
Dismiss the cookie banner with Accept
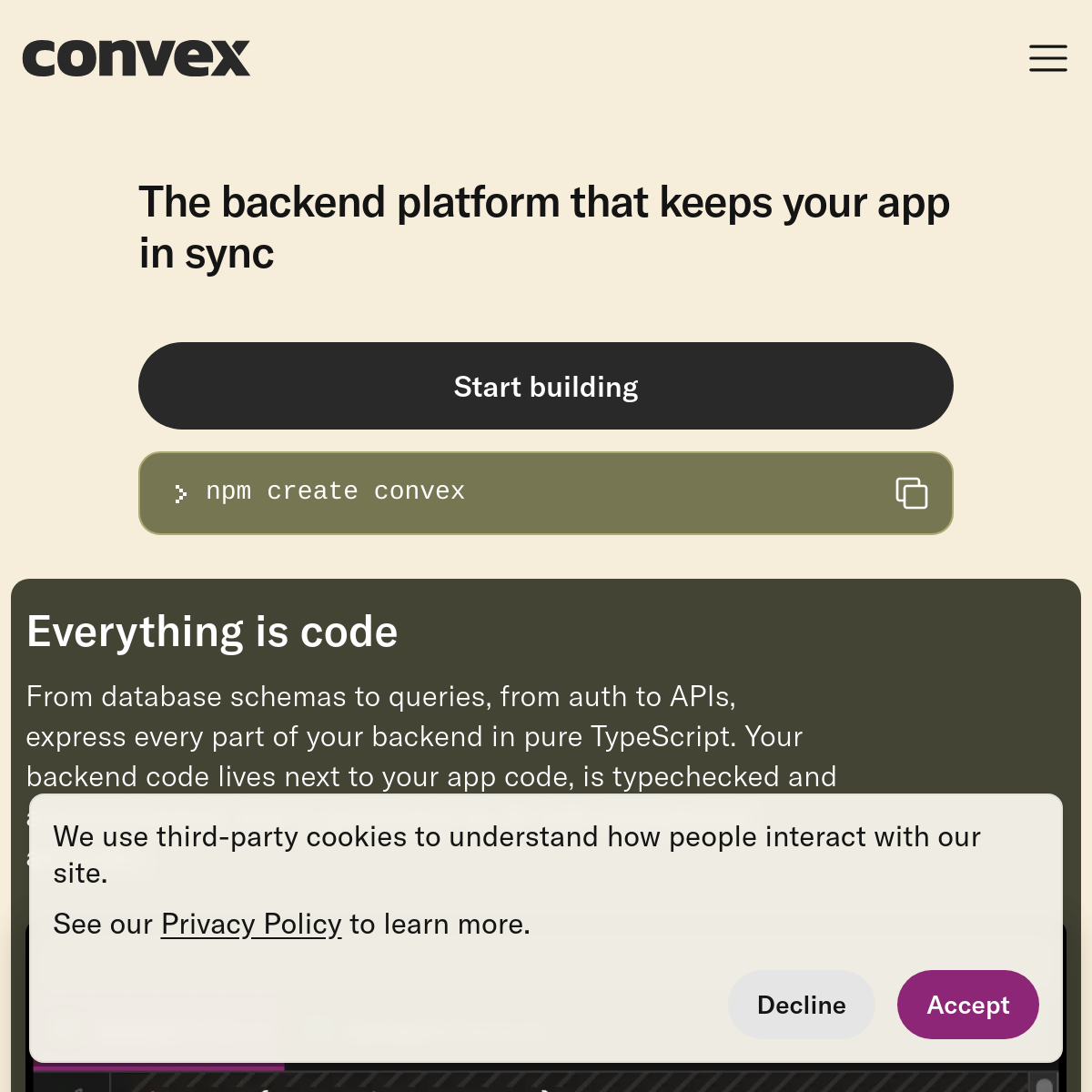967,1005
